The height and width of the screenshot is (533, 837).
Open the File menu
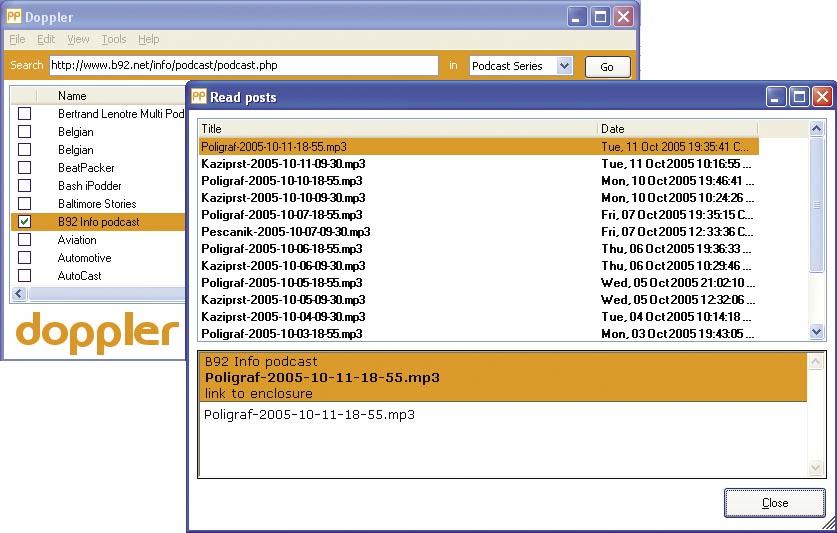click(17, 39)
